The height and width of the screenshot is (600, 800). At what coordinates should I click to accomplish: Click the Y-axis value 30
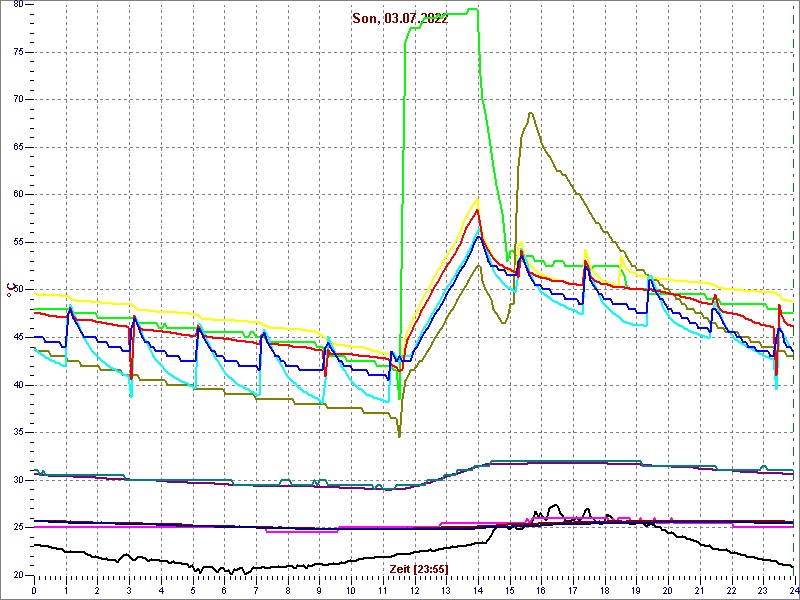[19, 480]
